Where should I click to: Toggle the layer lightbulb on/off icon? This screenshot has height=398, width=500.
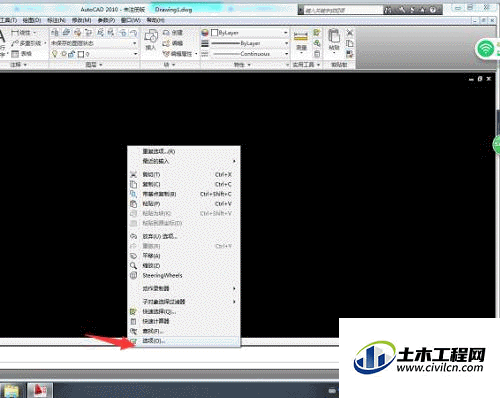pos(55,54)
